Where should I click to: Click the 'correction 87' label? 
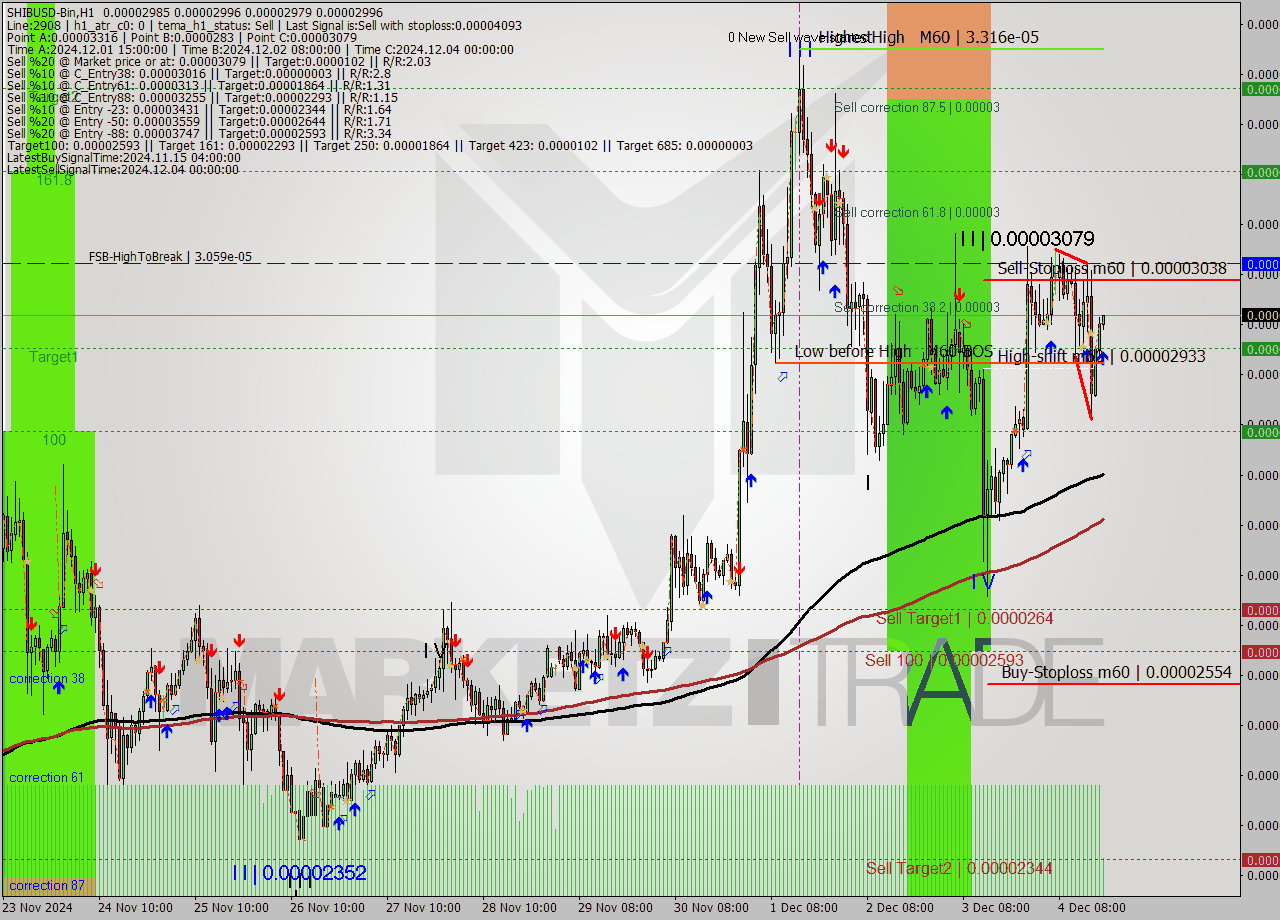point(46,885)
